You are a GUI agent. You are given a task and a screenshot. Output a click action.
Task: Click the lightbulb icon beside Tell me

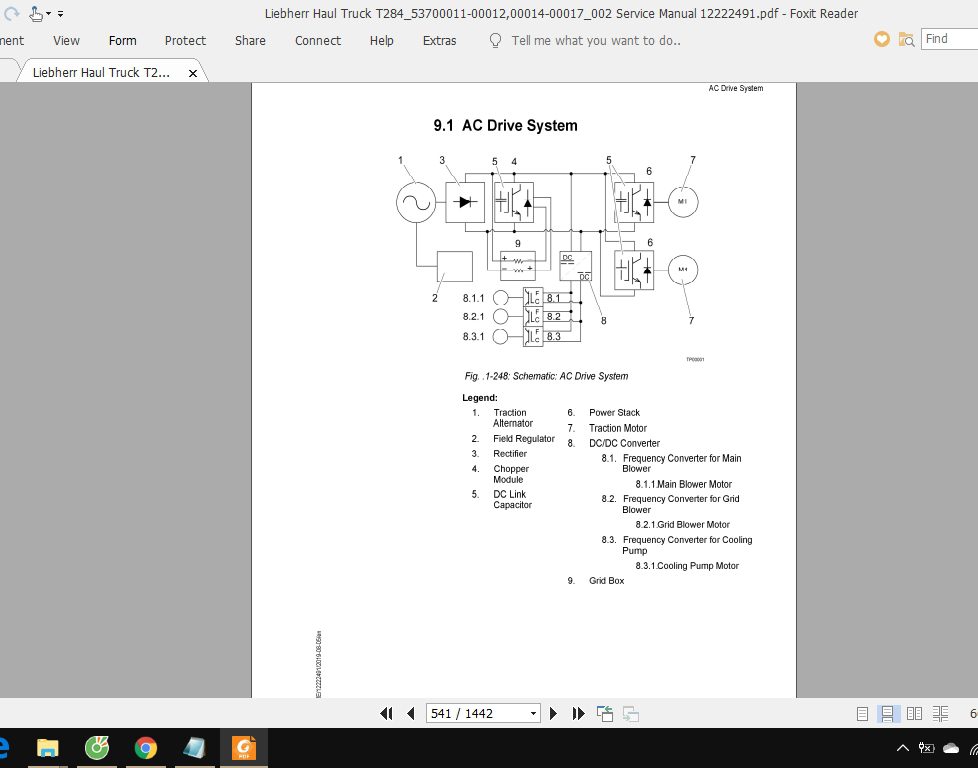point(495,41)
